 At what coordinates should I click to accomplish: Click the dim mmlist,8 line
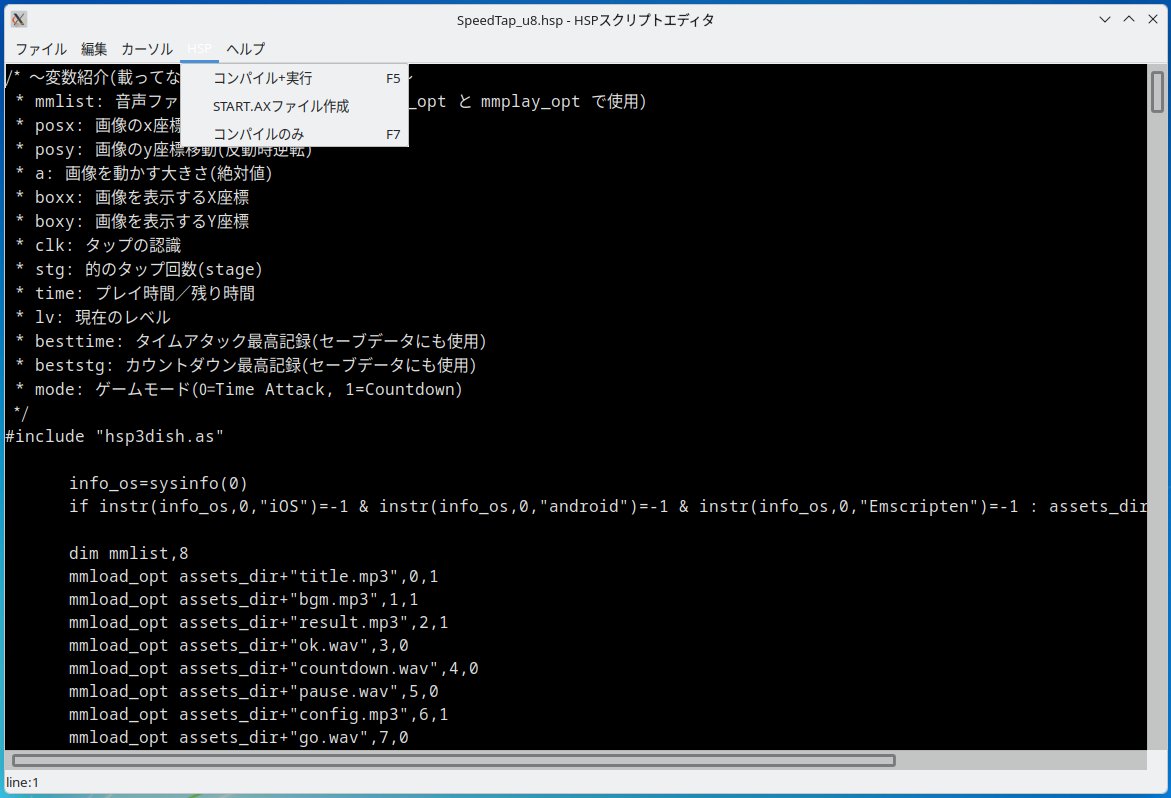click(128, 553)
